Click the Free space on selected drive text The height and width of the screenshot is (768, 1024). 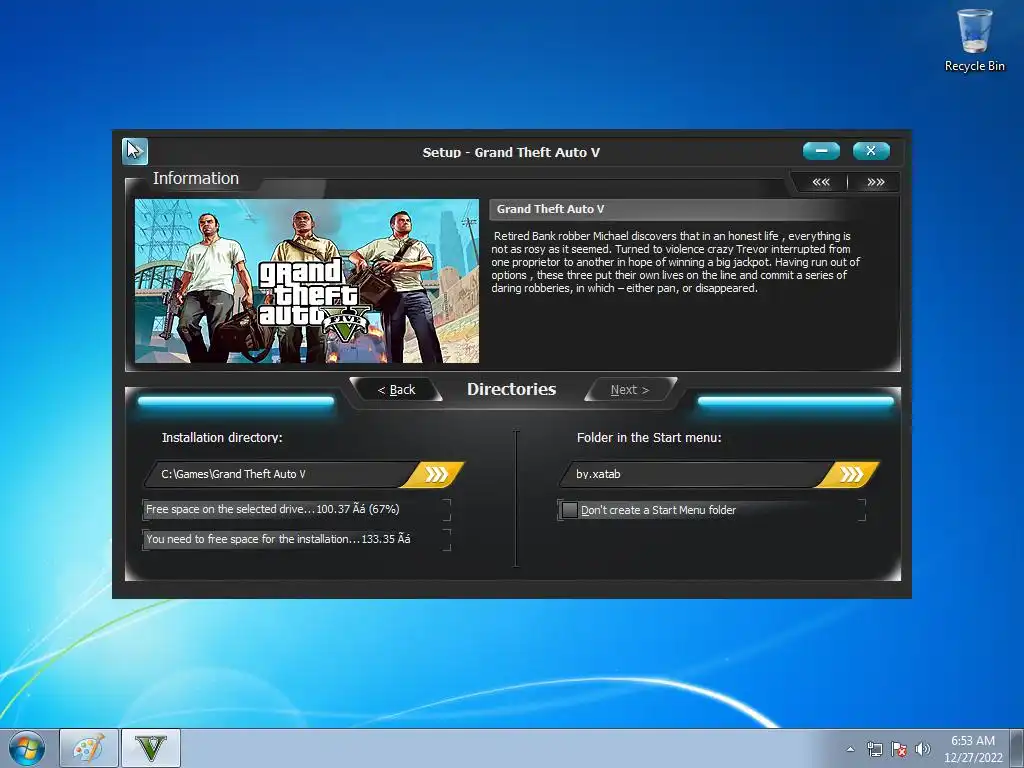point(273,509)
